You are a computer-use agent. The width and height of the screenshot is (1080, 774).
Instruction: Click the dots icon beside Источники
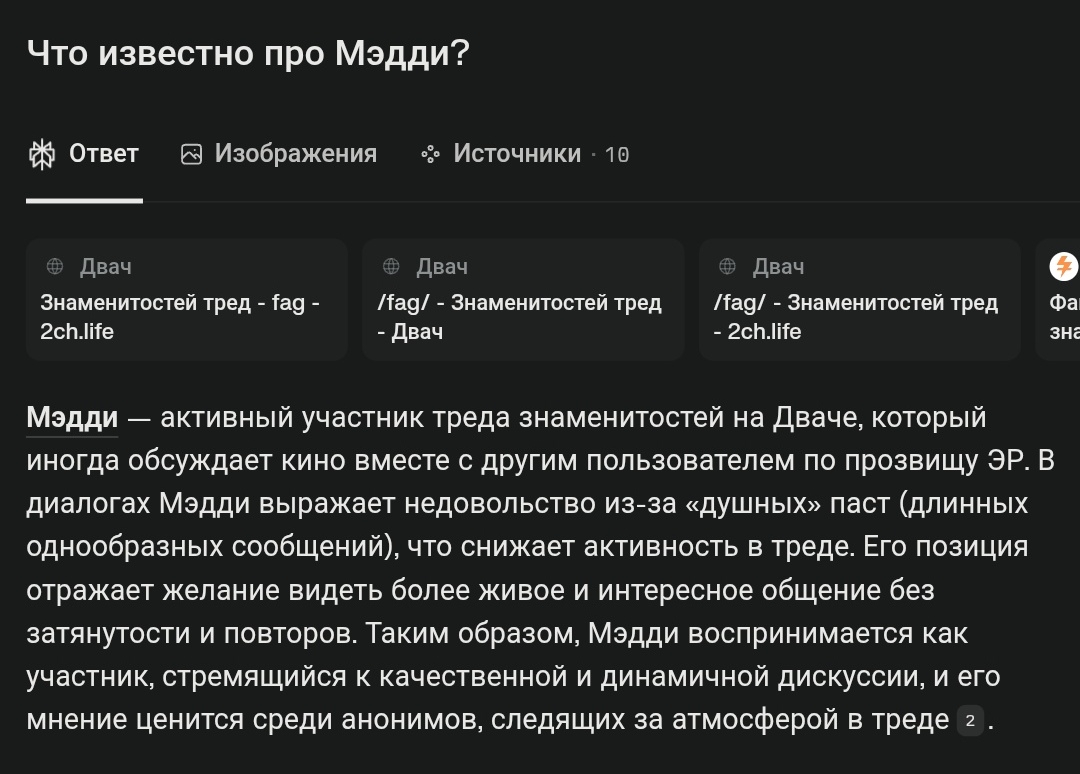click(430, 154)
